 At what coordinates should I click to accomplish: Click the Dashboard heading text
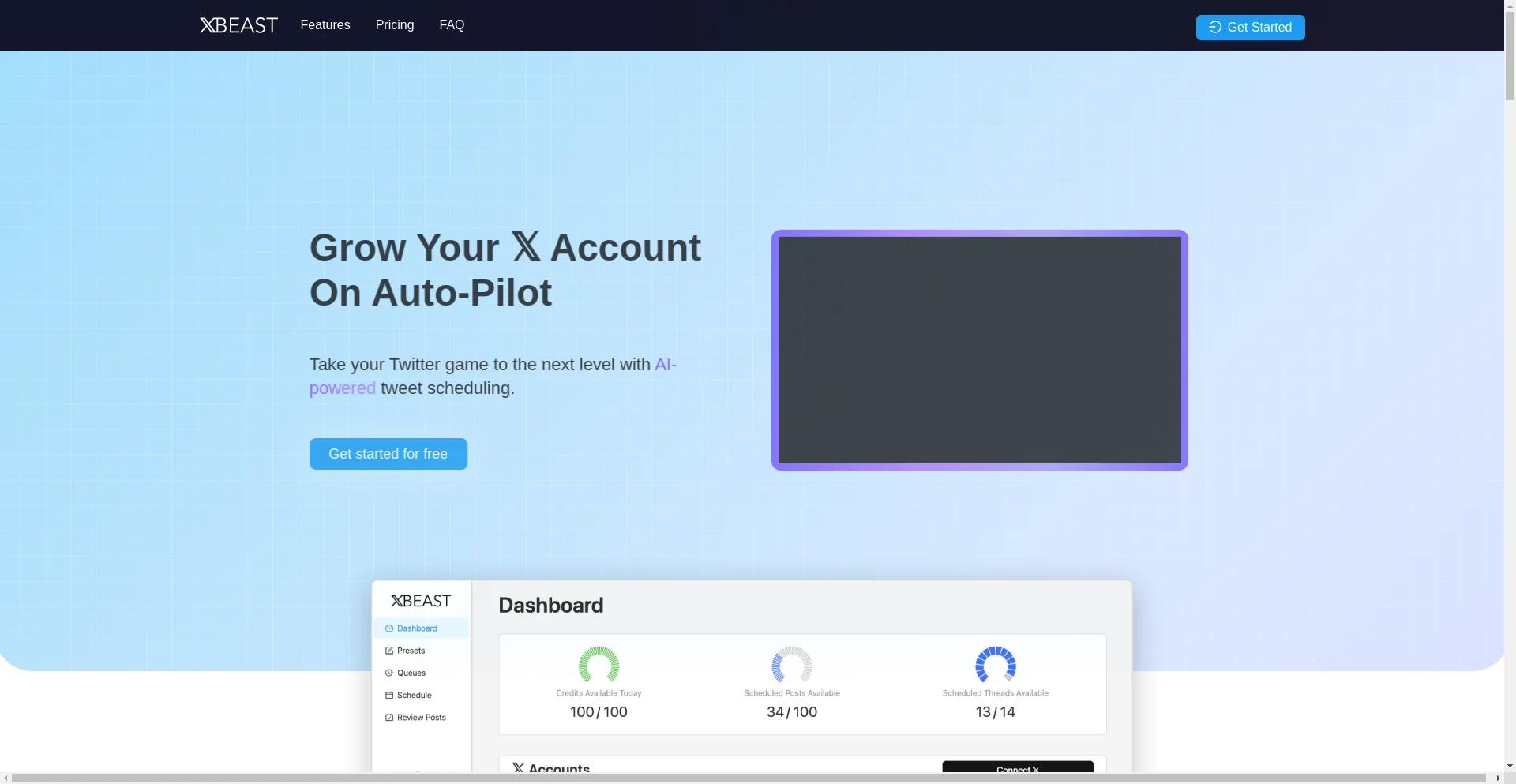tap(551, 606)
